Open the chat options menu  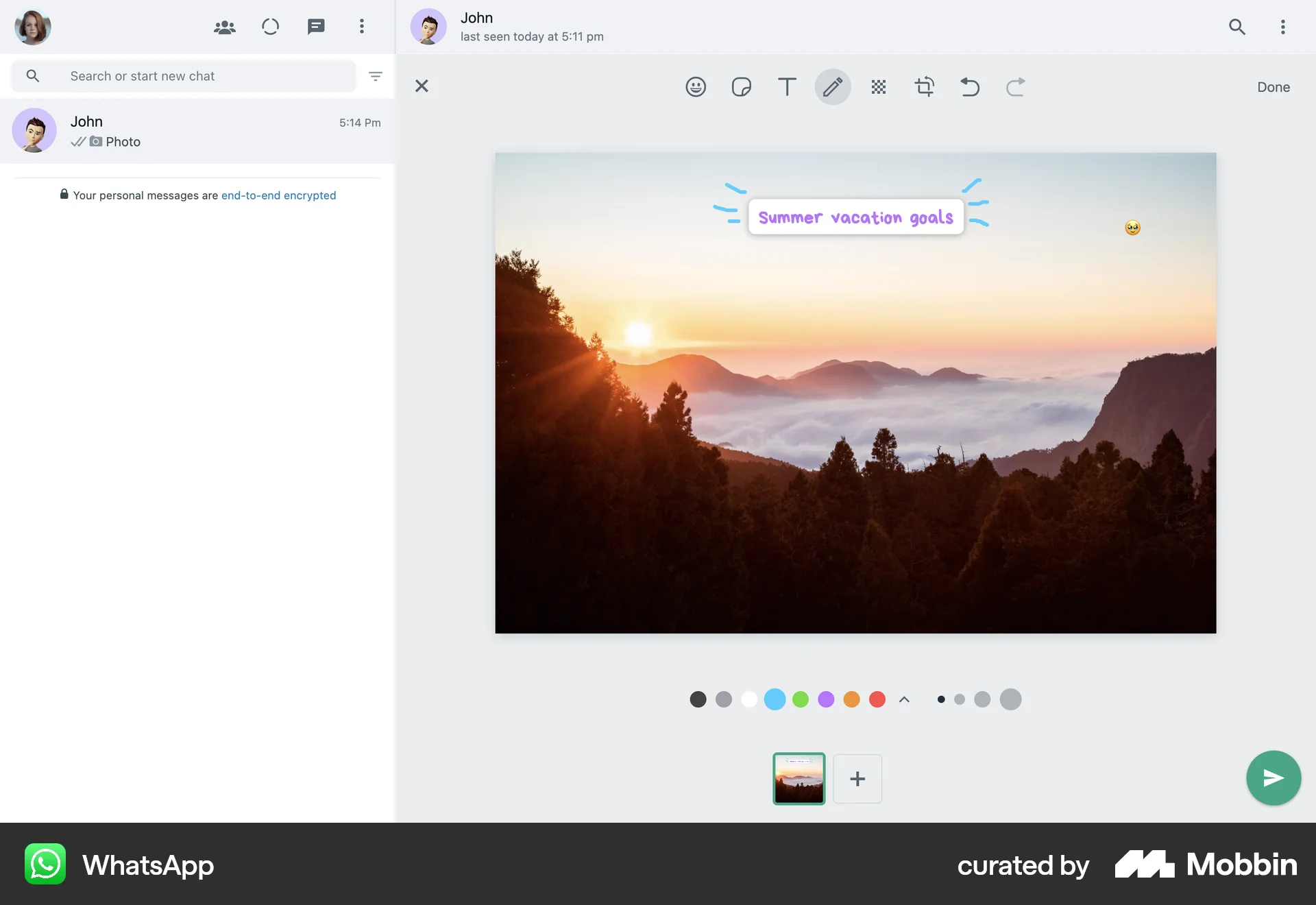coord(1283,27)
